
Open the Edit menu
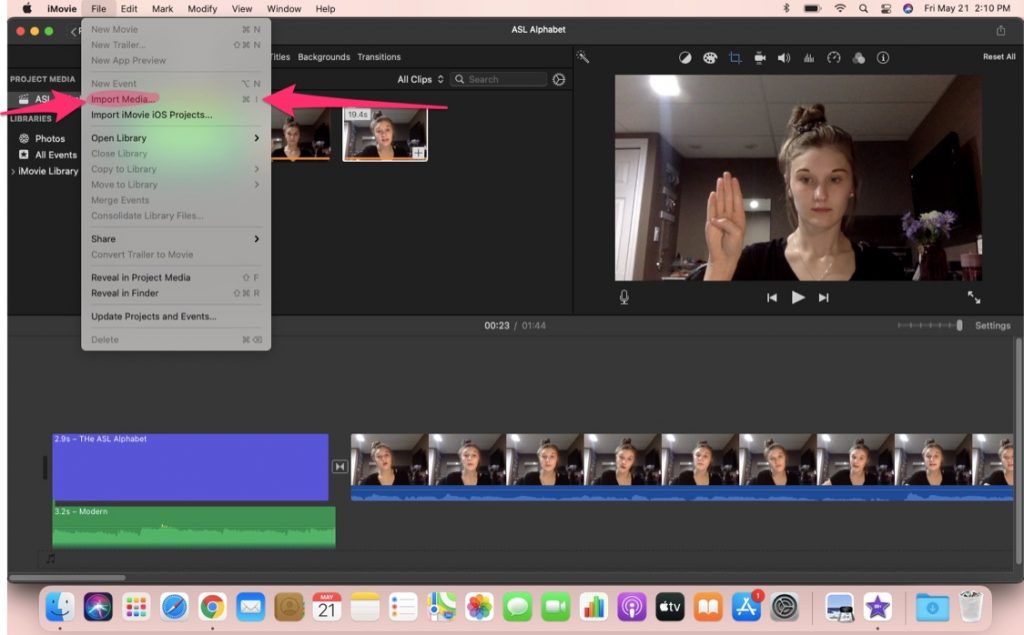coord(129,8)
